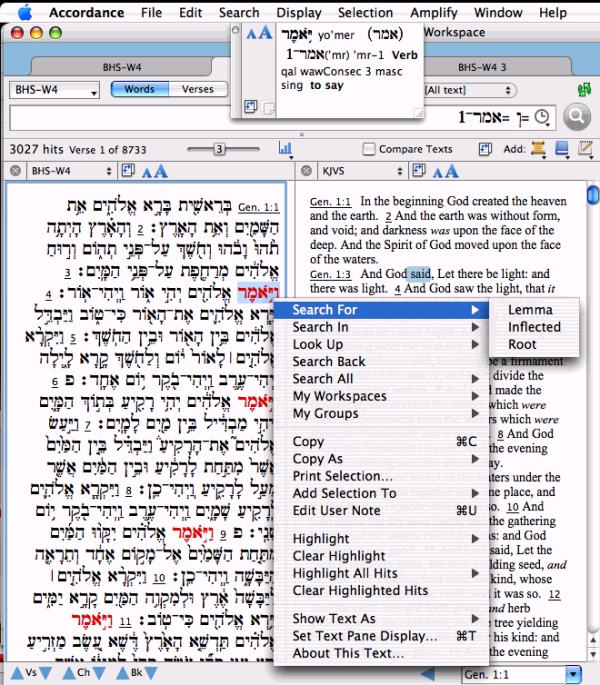
Task: Expand the Highlight submenu
Action: (x=381, y=539)
